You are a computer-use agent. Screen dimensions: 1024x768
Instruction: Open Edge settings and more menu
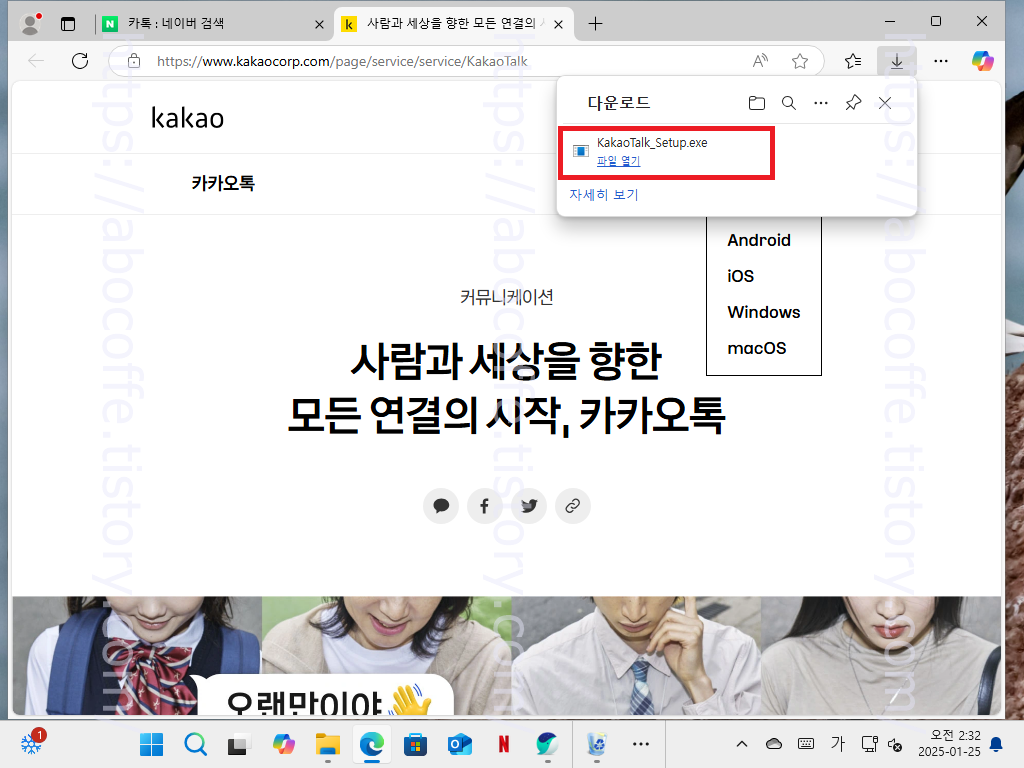(x=941, y=61)
